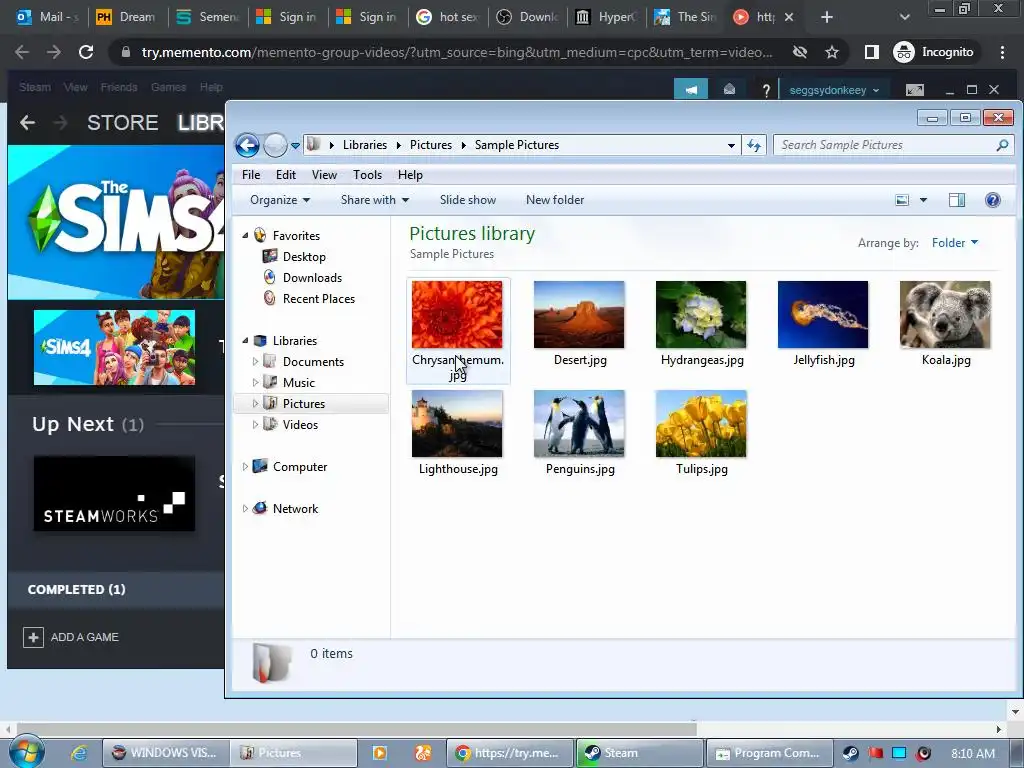Click the change view icon in toolbar
This screenshot has width=1024, height=768.
point(902,200)
